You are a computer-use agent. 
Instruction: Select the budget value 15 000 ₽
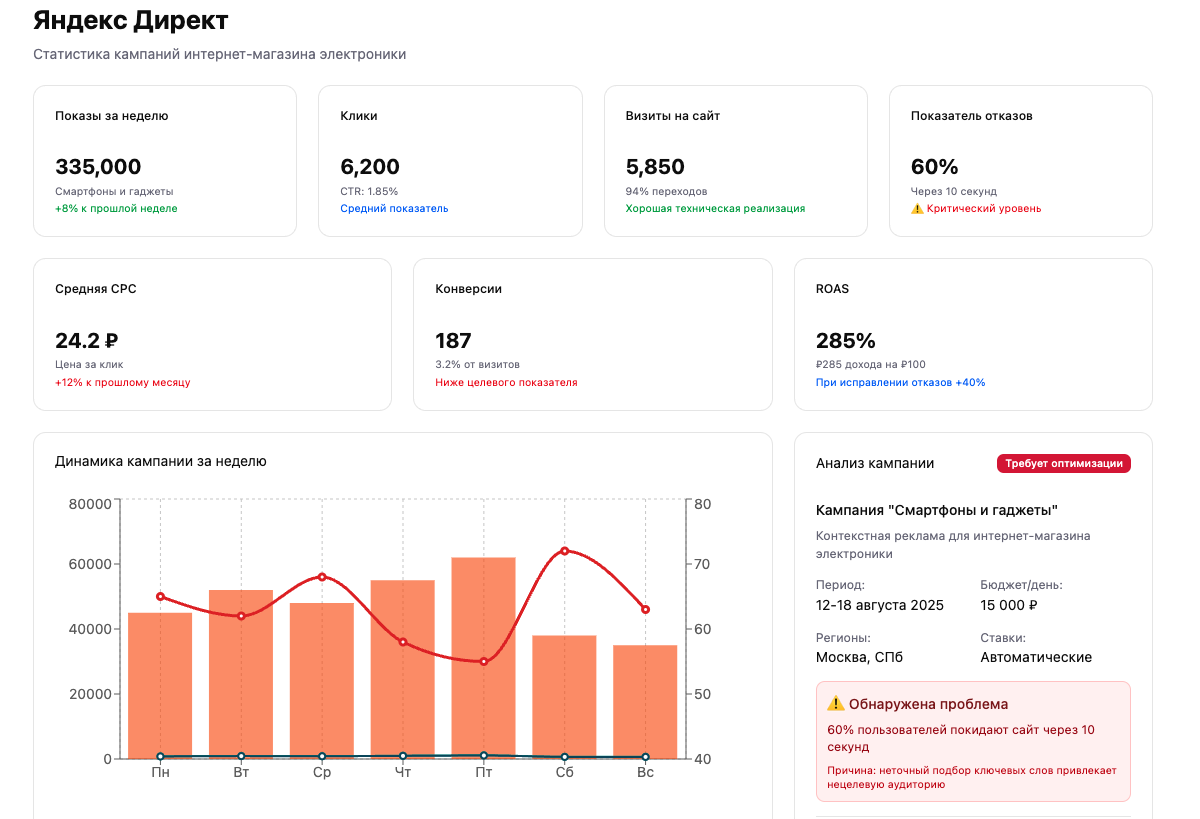(x=1009, y=605)
